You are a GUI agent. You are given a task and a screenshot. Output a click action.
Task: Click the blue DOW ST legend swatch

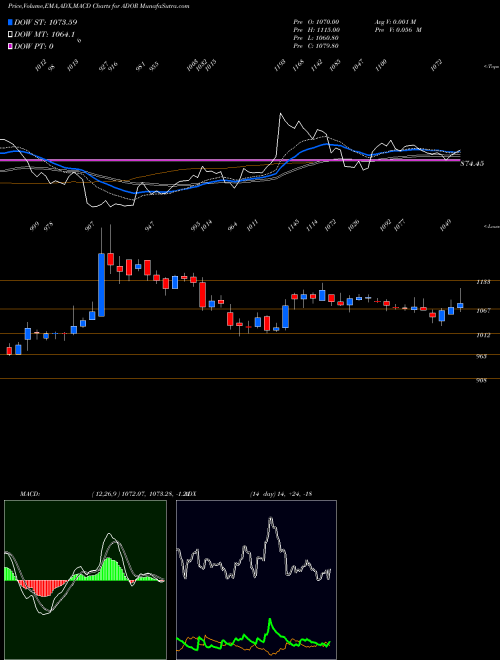tap(10, 22)
